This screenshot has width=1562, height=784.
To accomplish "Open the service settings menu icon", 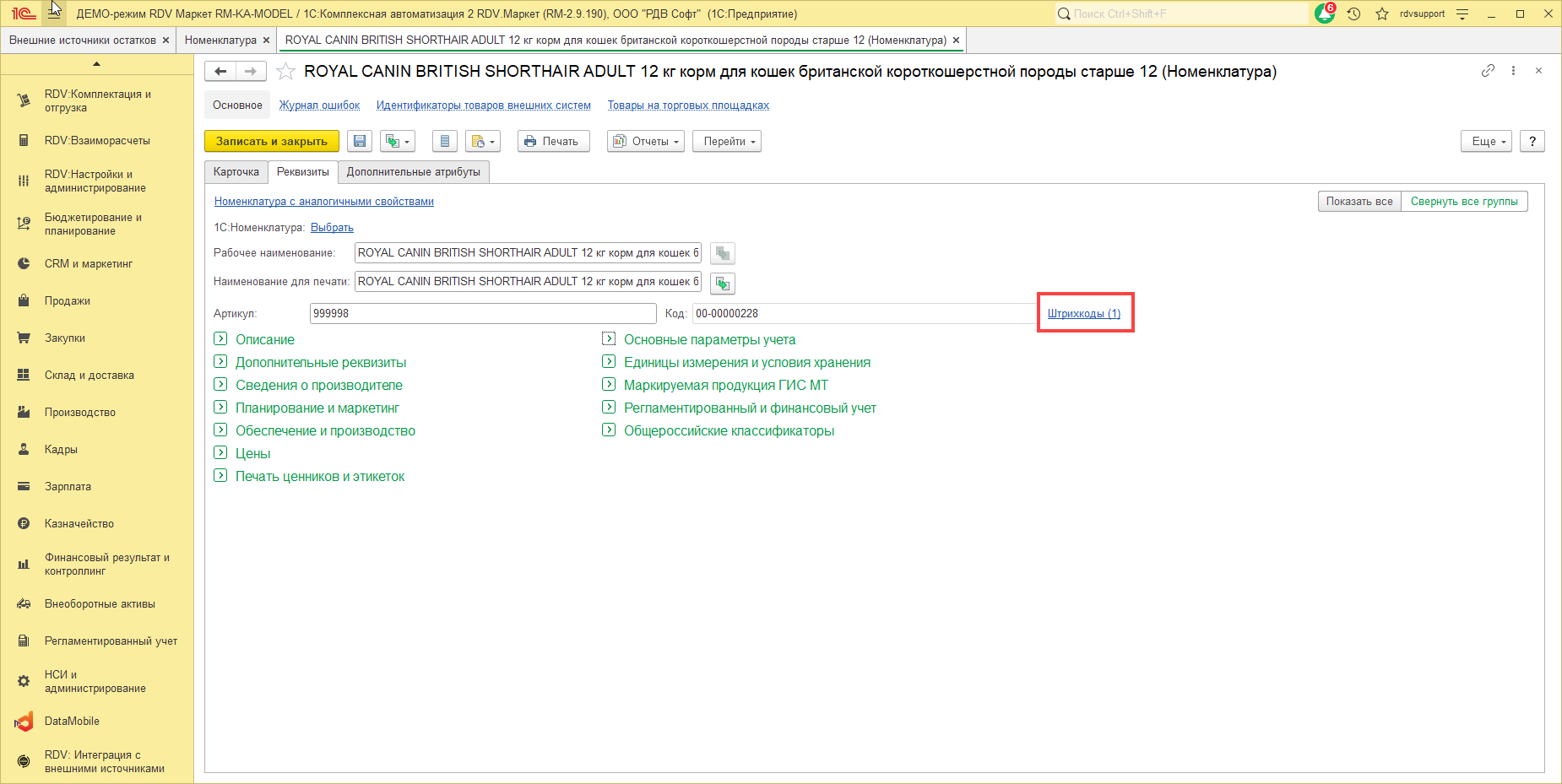I will click(1462, 14).
